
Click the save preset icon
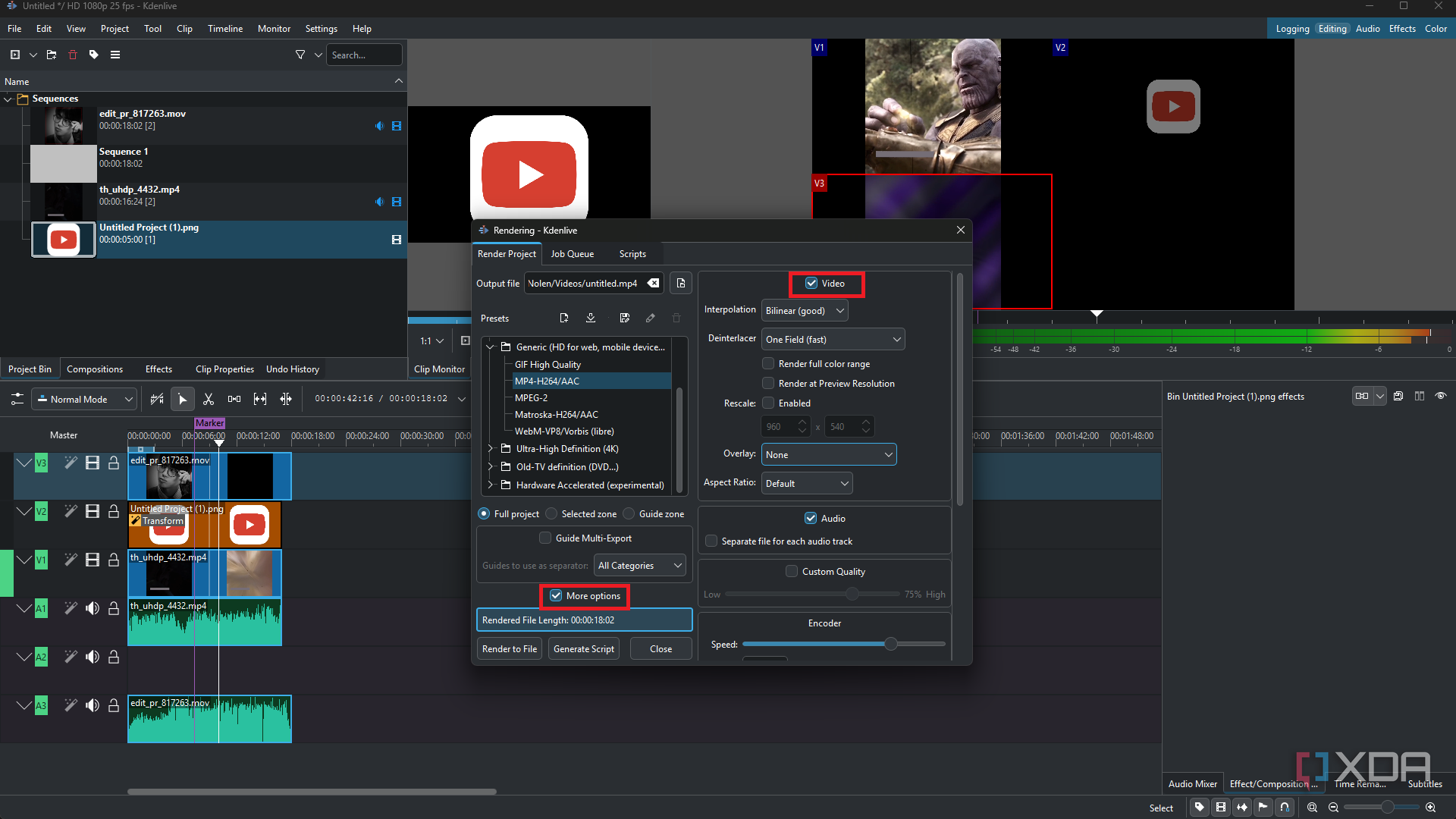coord(625,318)
